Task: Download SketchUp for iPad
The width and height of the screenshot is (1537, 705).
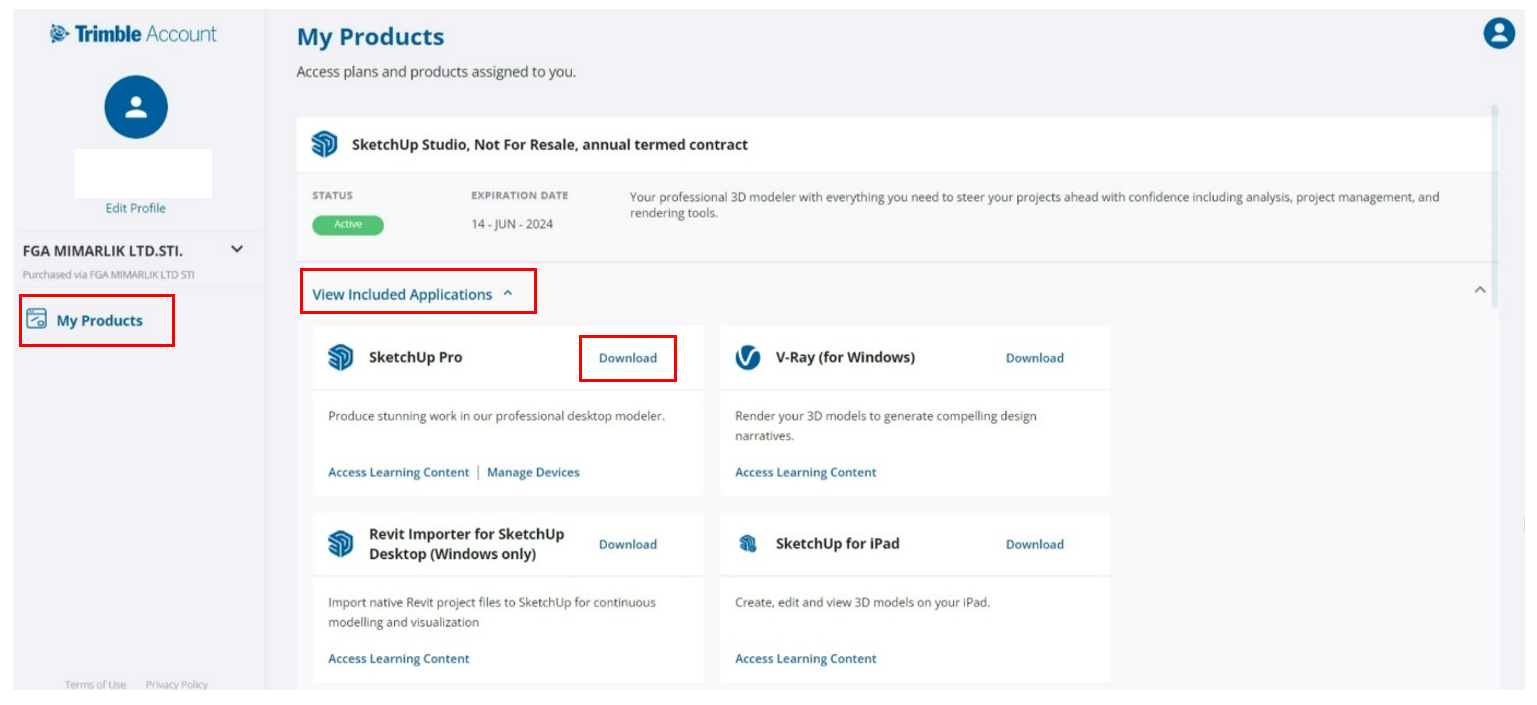Action: click(x=1035, y=545)
